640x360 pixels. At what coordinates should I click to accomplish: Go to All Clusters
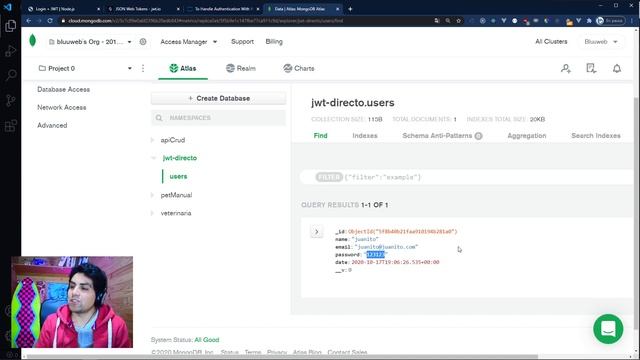(551, 42)
